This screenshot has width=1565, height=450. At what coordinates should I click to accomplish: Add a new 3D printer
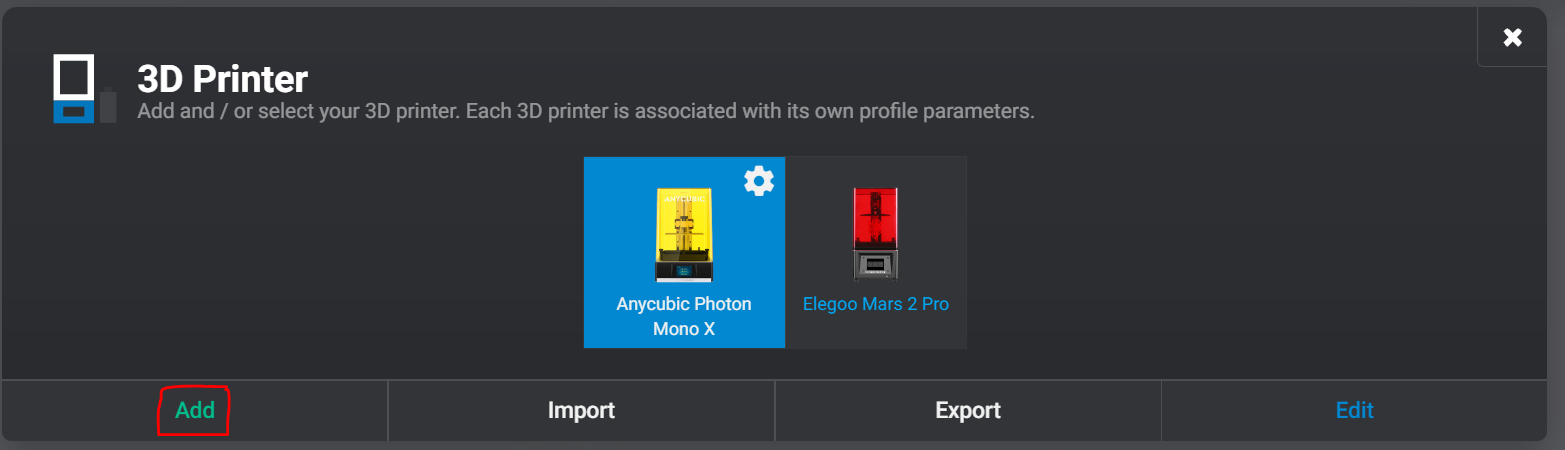point(195,410)
